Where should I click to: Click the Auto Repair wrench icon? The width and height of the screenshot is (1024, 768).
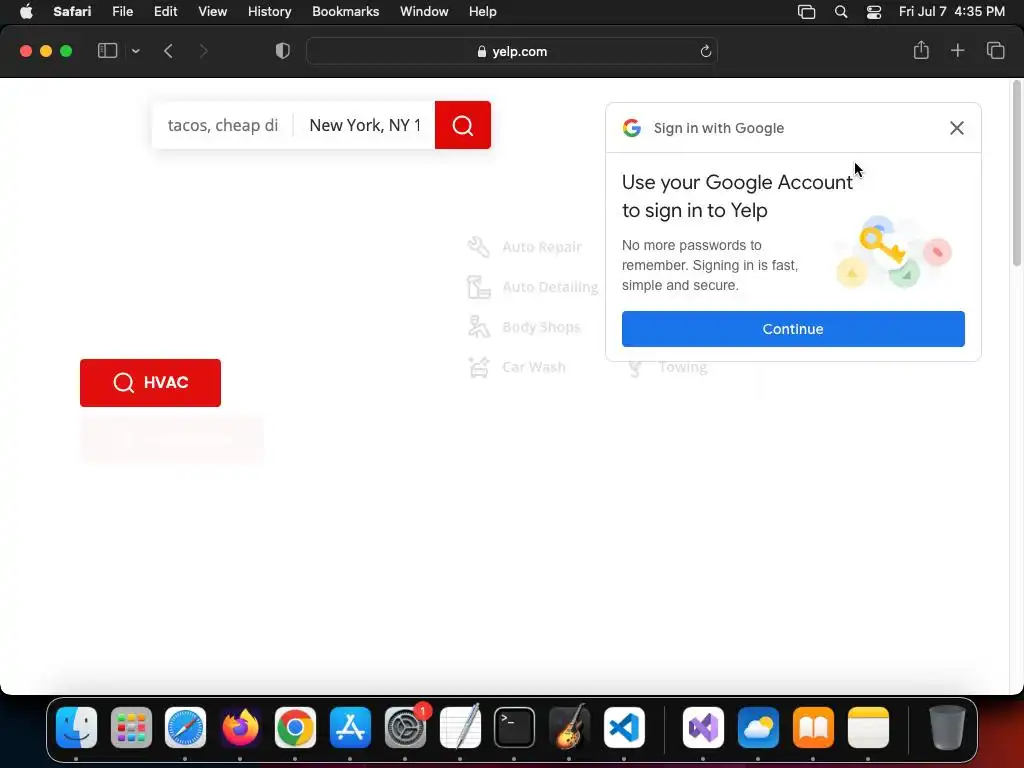click(x=479, y=246)
